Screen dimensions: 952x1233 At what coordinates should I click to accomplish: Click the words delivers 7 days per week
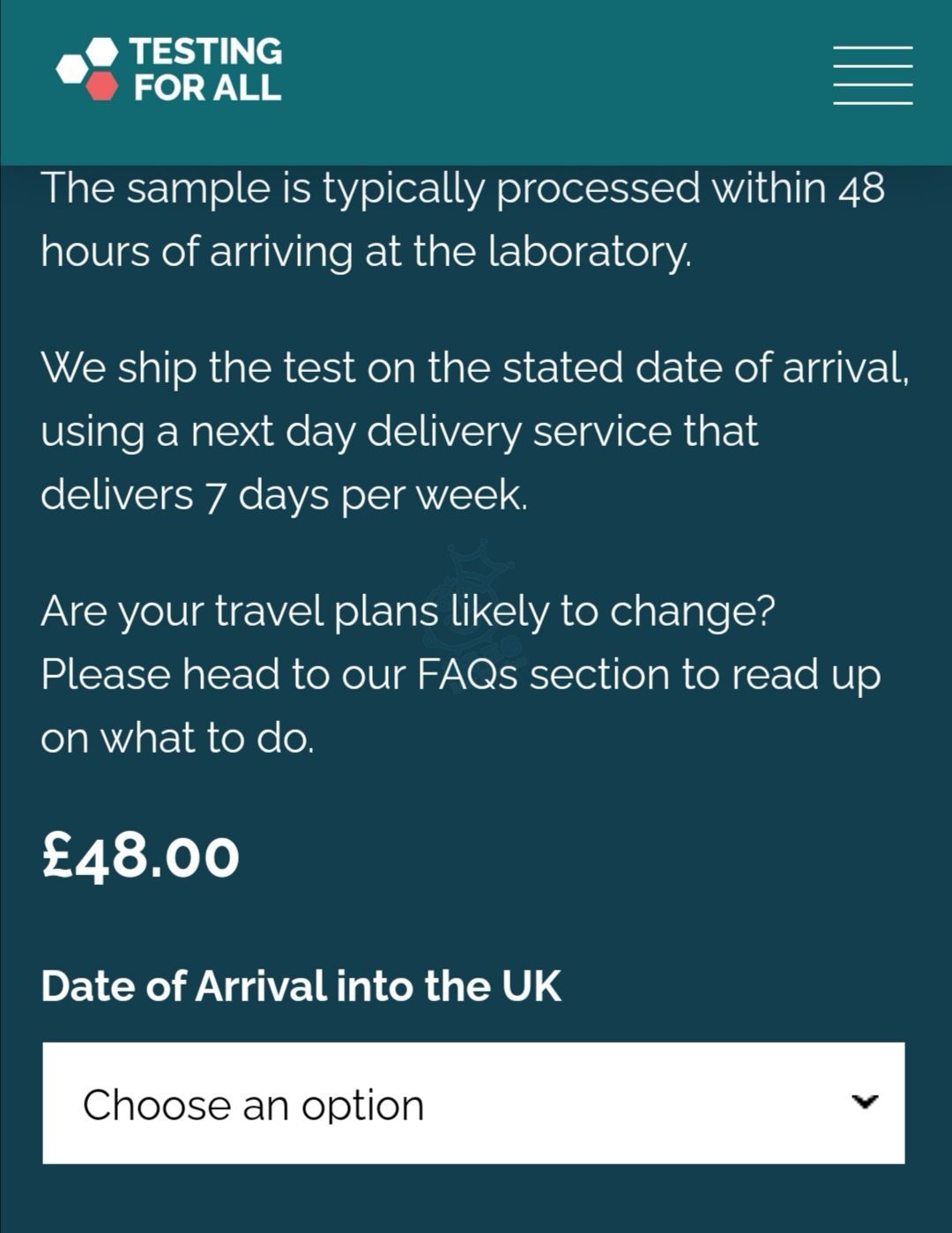click(284, 494)
